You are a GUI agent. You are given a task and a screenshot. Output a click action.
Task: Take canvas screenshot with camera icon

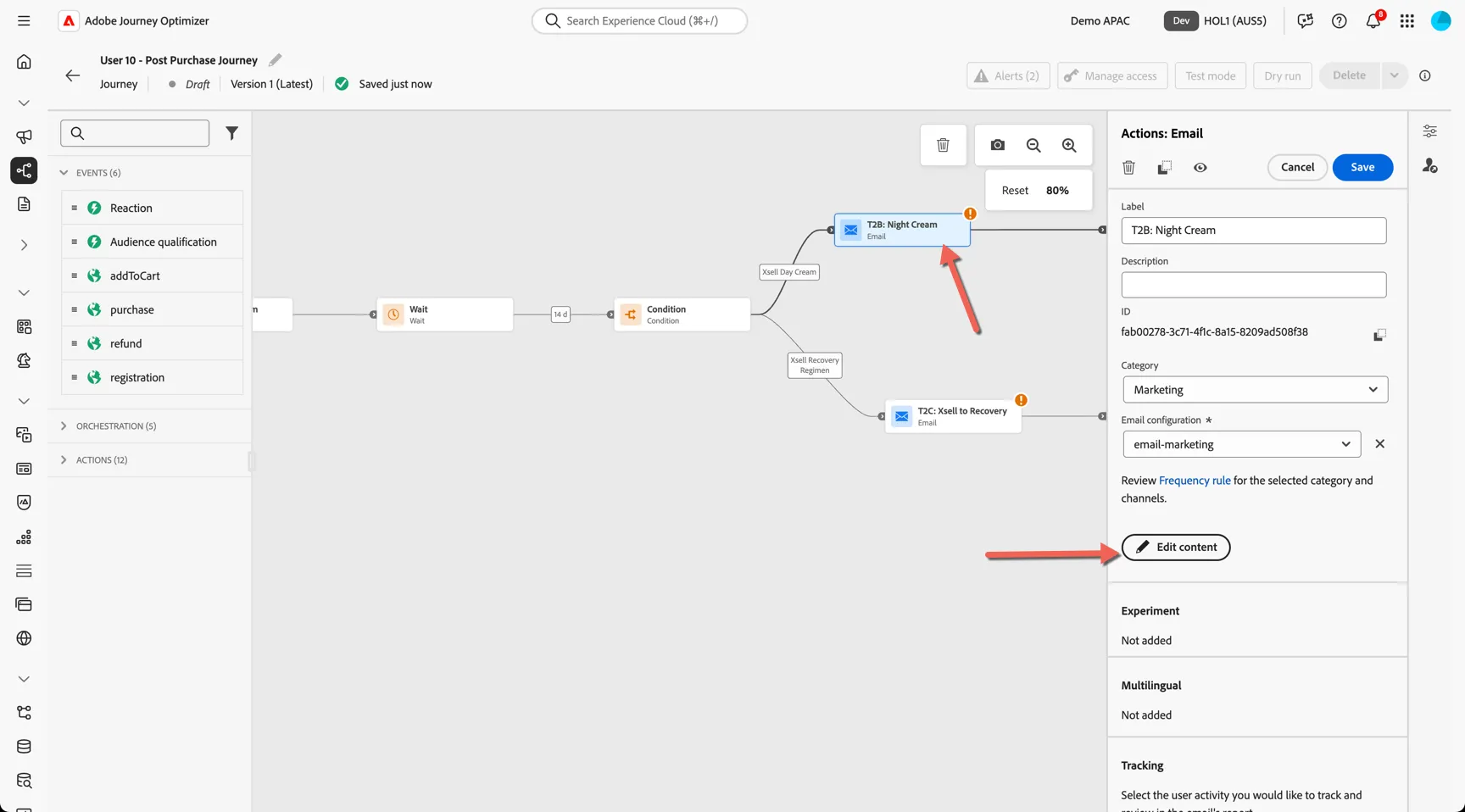pos(997,145)
